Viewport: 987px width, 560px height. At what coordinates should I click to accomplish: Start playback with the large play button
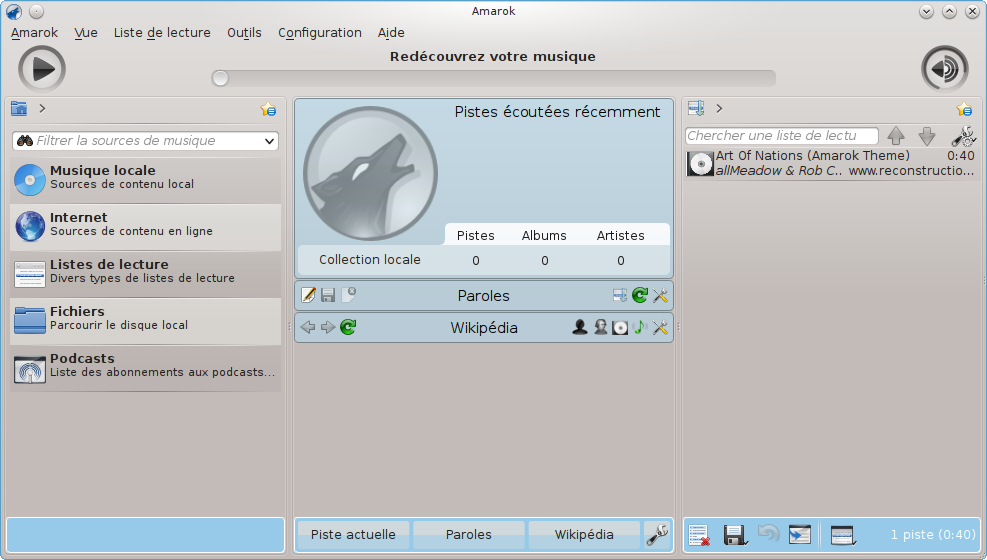pos(42,69)
